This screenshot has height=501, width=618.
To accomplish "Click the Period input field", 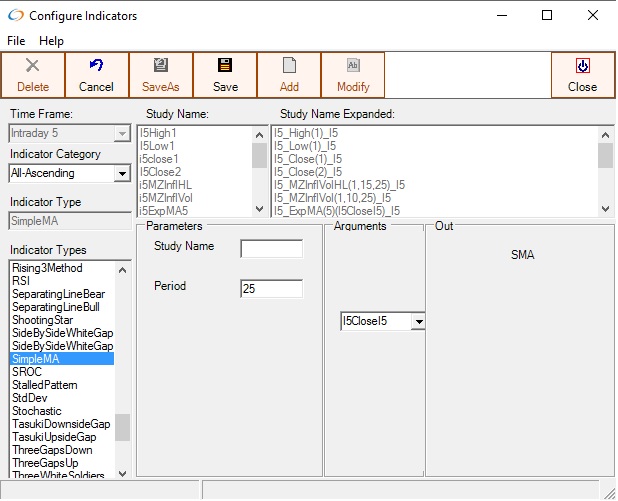I will 271,289.
